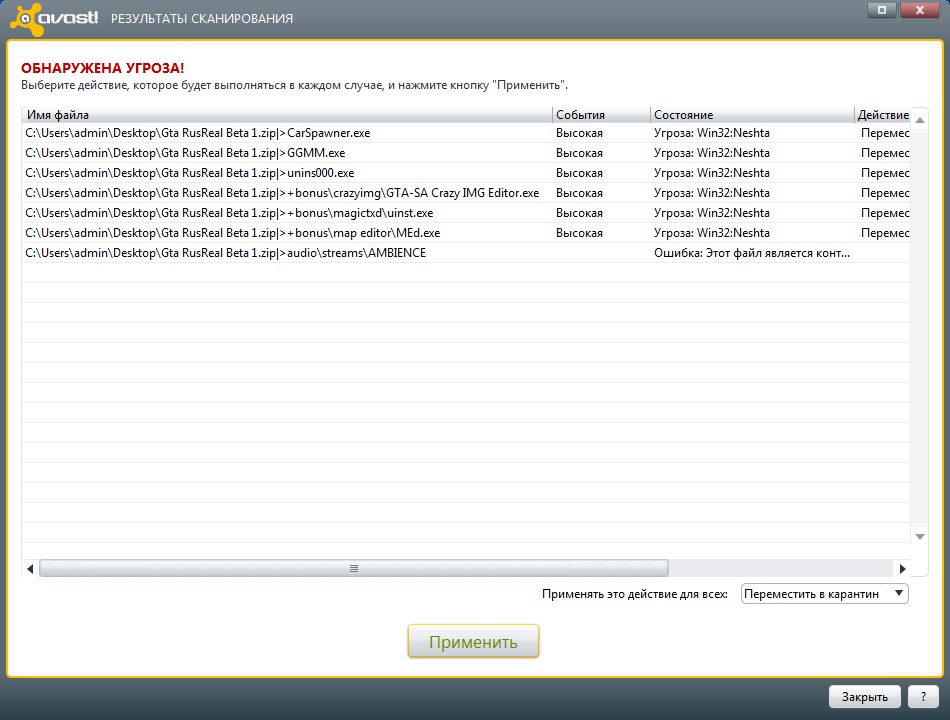Click the avast! logo in title bar

click(x=52, y=18)
